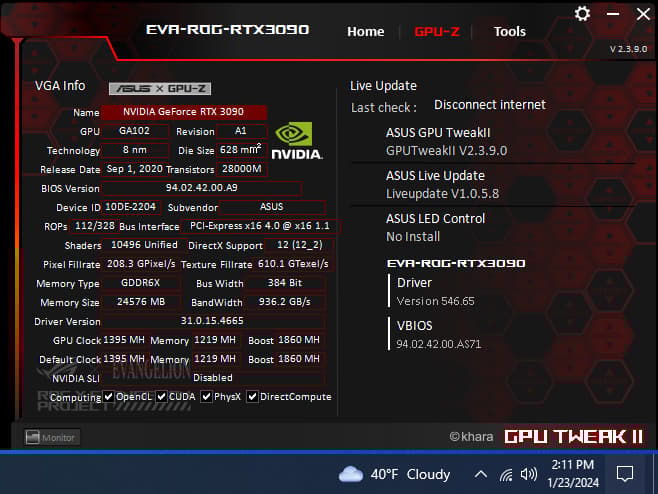
Task: Click the Driver version 546.65 entry
Action: 436,291
